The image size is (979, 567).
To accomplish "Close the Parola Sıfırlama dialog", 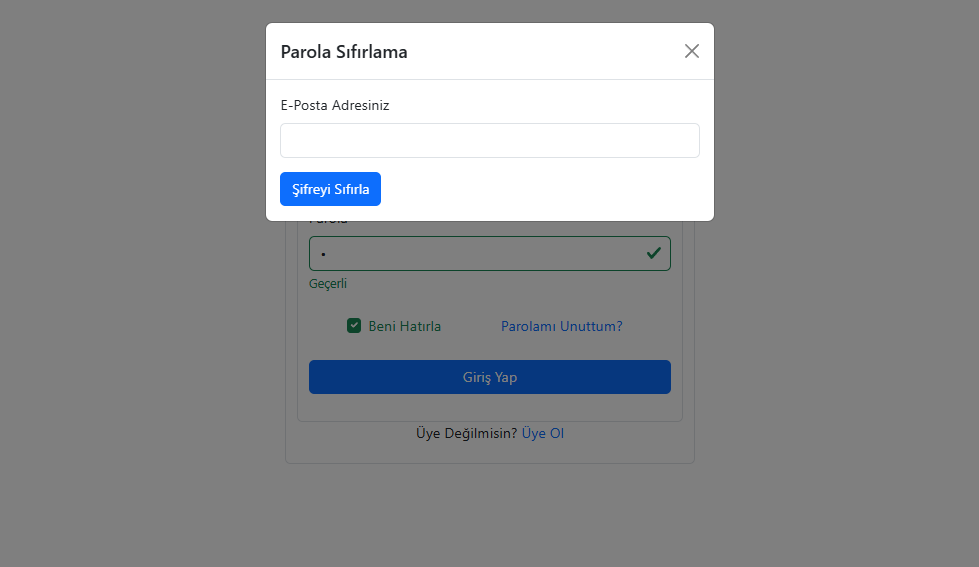I will coord(692,51).
